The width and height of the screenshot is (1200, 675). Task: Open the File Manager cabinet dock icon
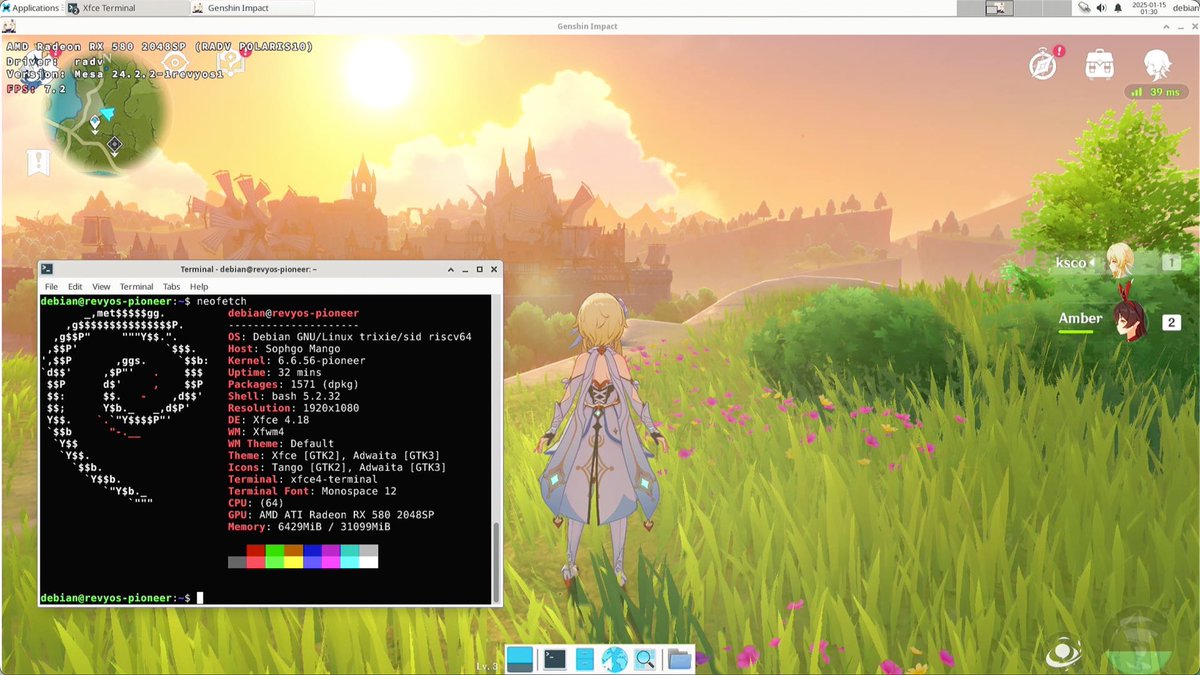[585, 659]
